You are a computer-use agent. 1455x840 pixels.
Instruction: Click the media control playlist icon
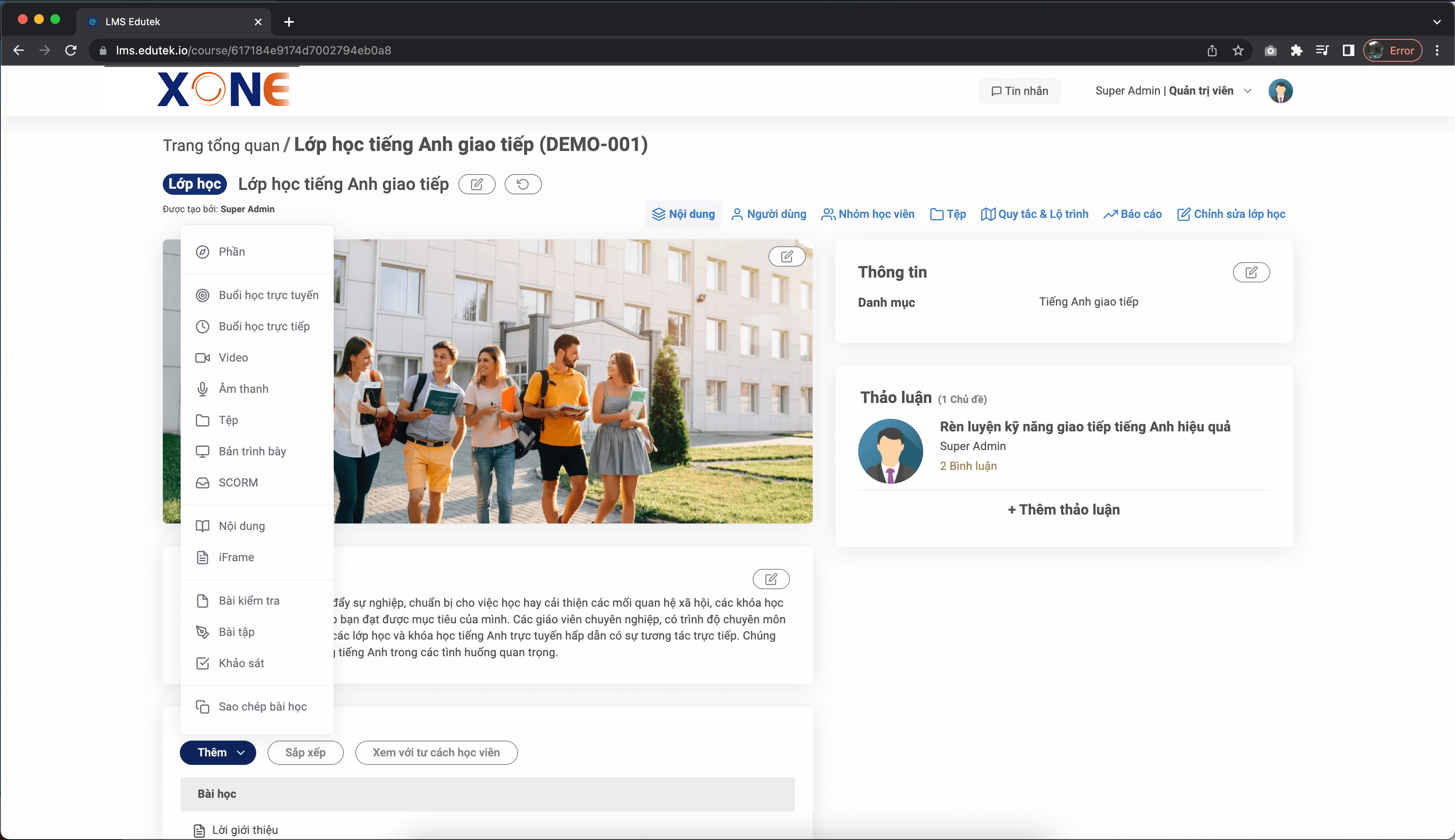[1322, 50]
